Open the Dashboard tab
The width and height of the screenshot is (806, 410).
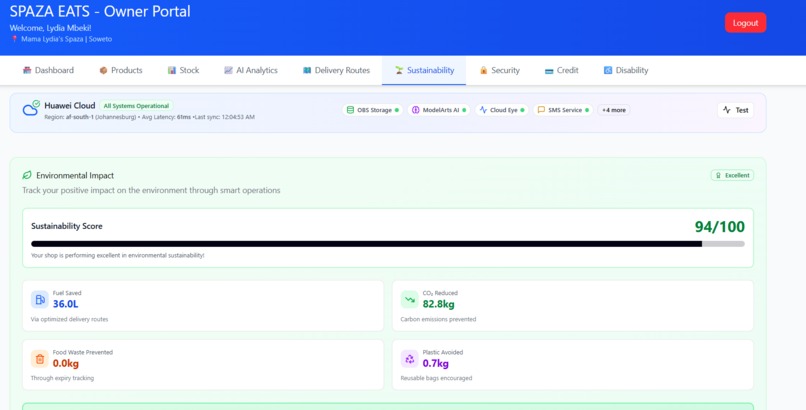click(48, 70)
